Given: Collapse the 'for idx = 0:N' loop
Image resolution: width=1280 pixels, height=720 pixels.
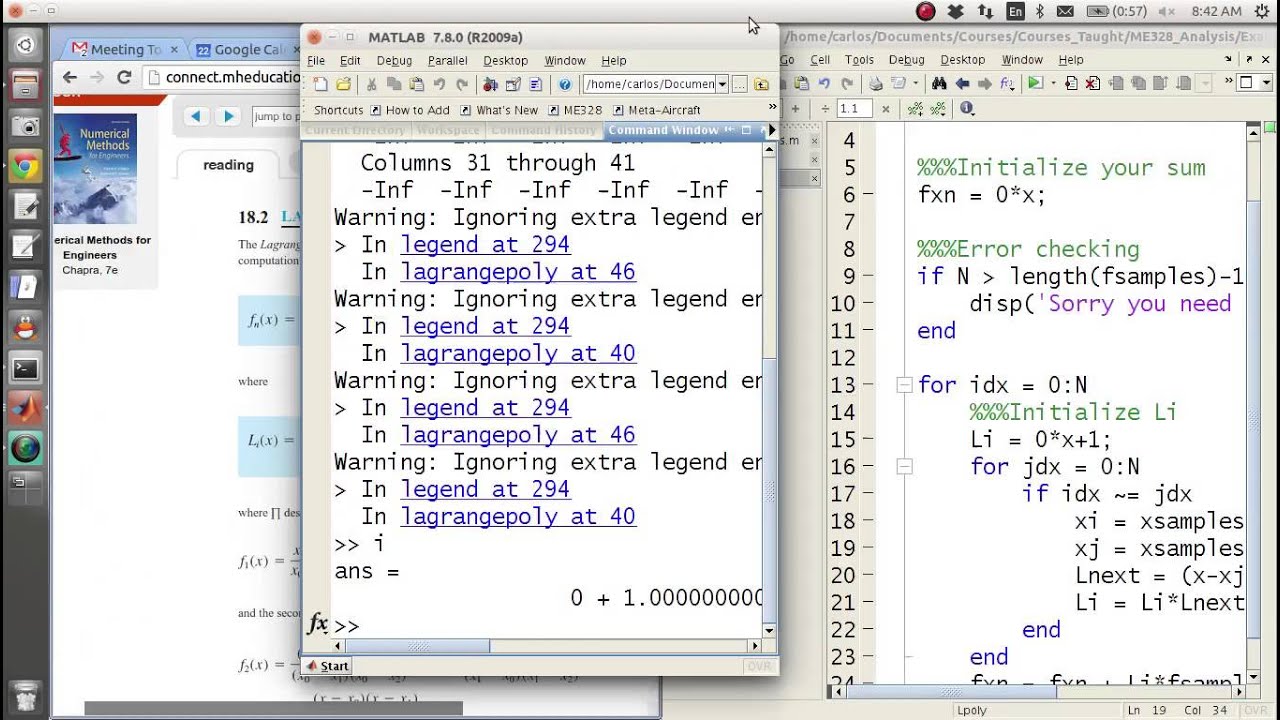Looking at the screenshot, I should tap(904, 385).
